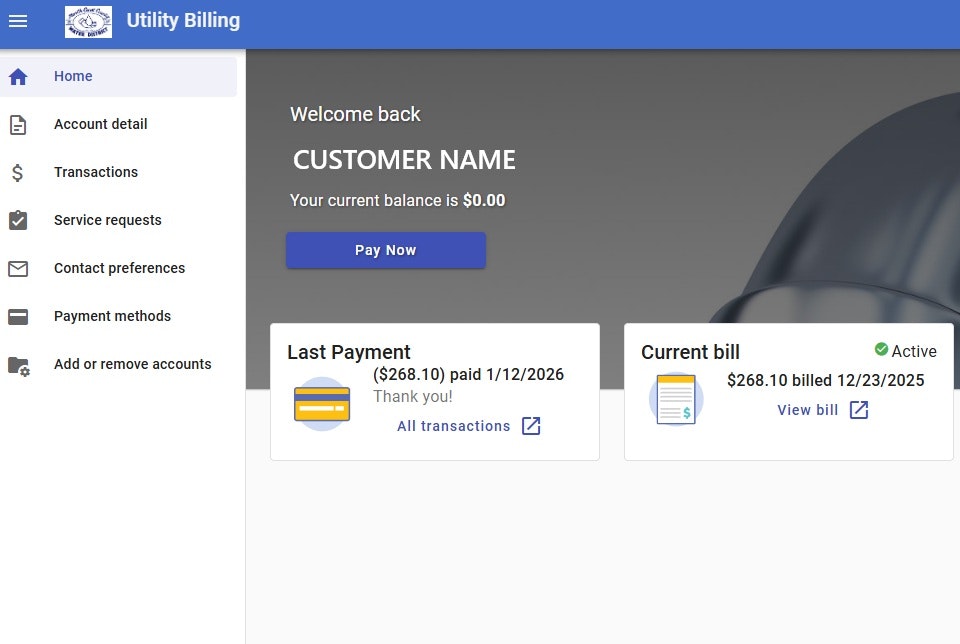Viewport: 960px width, 644px height.
Task: Click the View bill external link icon
Action: point(858,409)
